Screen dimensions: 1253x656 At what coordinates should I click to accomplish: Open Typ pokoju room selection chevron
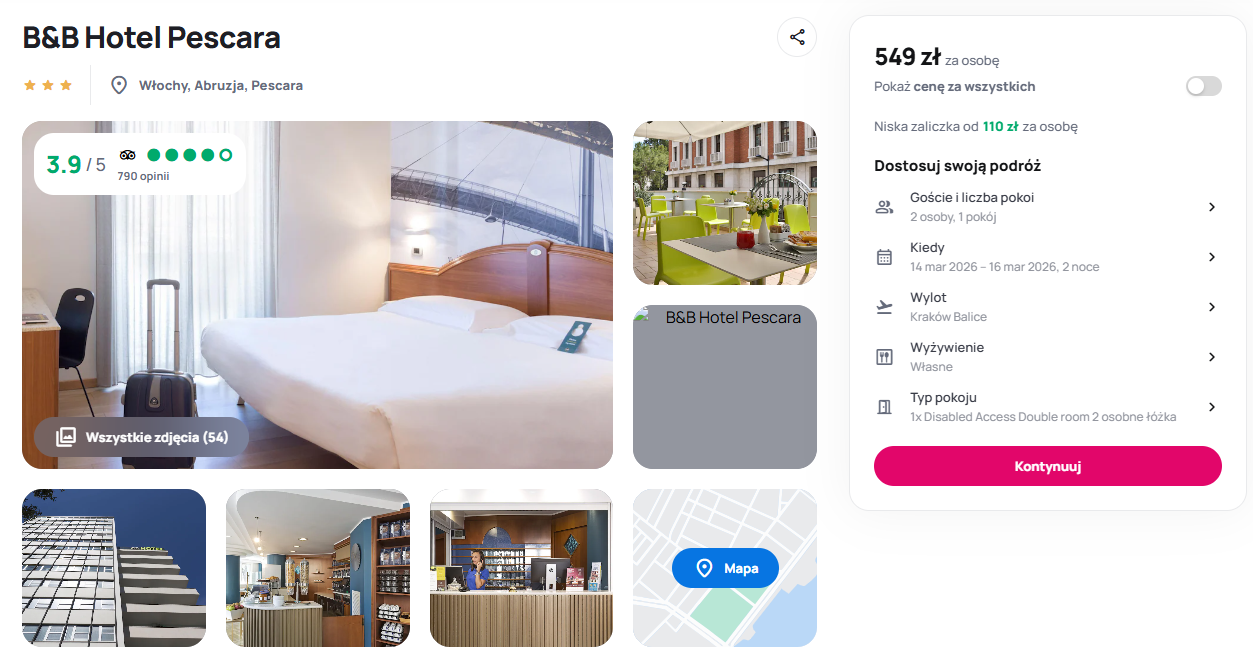1211,407
